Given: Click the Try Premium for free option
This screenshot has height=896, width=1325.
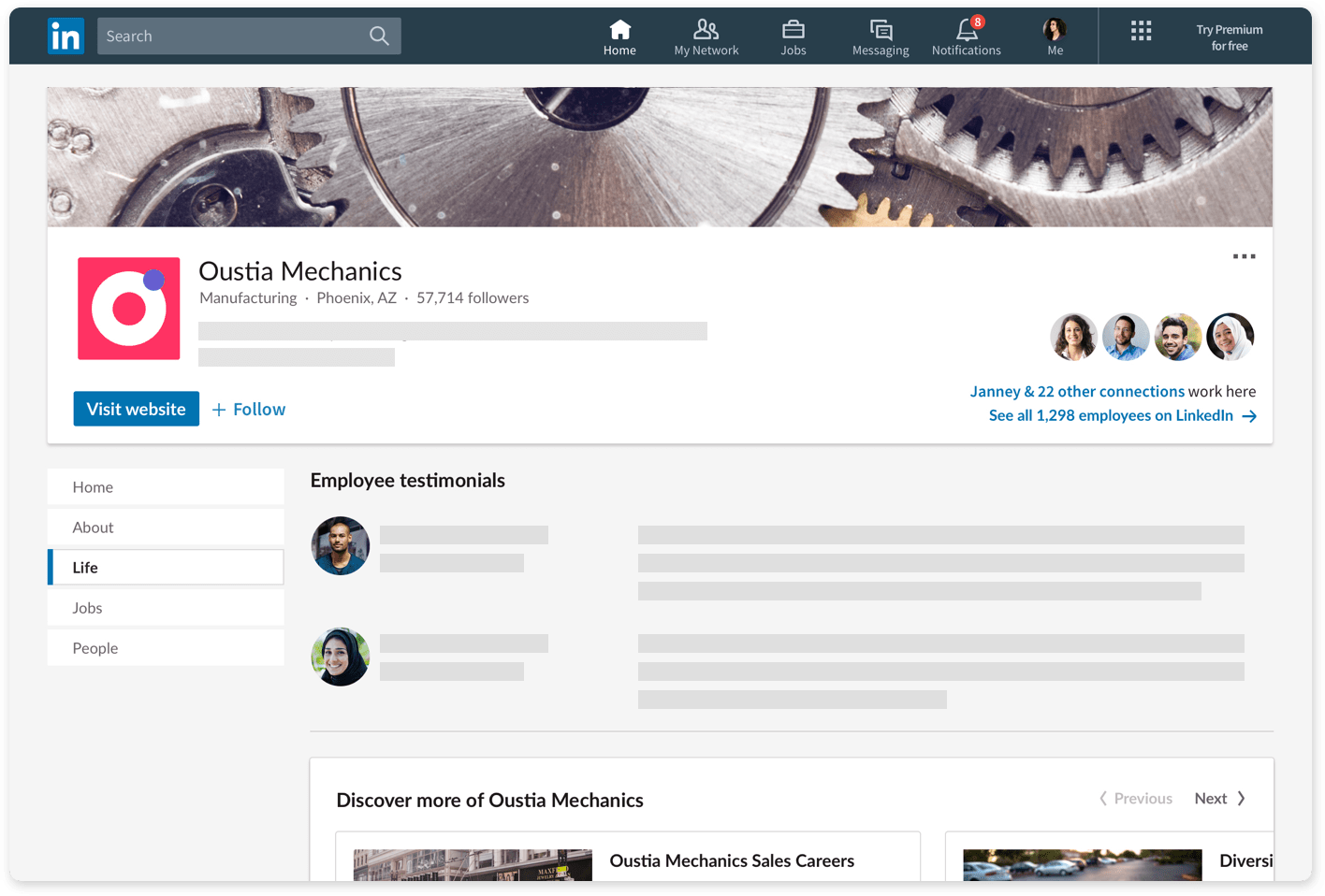Looking at the screenshot, I should tap(1229, 36).
